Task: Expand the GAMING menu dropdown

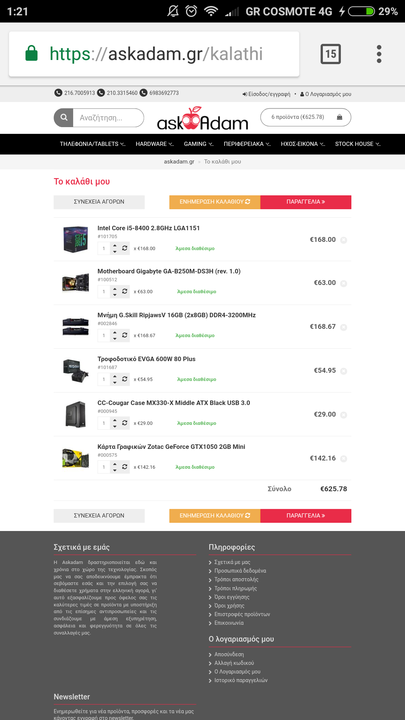Action: (x=198, y=144)
